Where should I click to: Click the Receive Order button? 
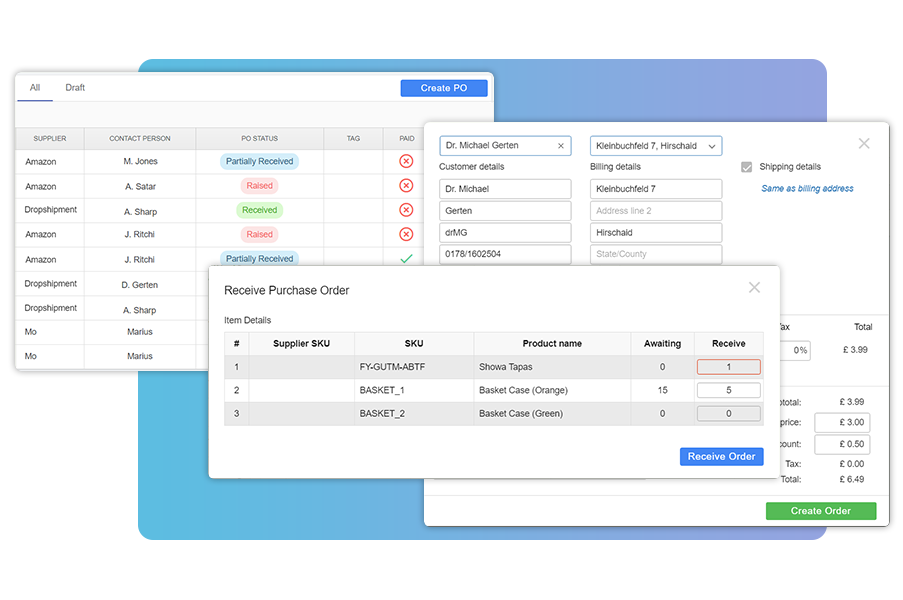[721, 456]
